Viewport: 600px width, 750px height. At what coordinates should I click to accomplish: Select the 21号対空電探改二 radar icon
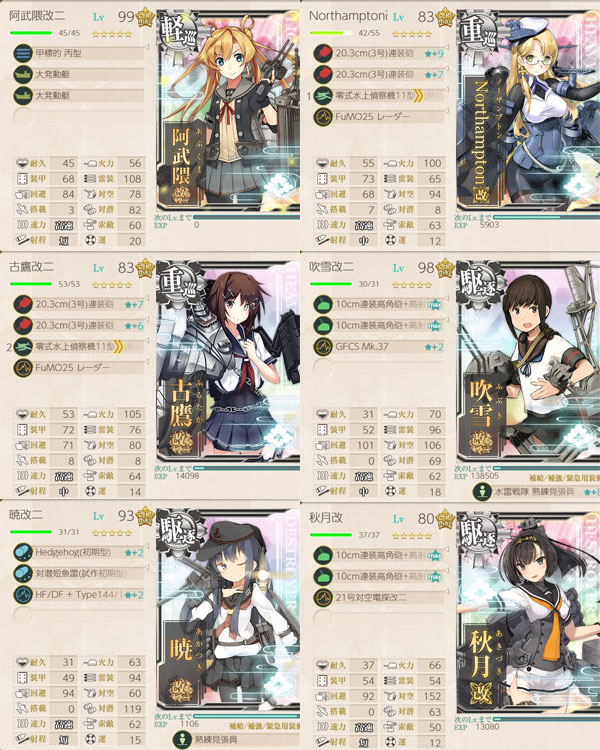coord(323,597)
